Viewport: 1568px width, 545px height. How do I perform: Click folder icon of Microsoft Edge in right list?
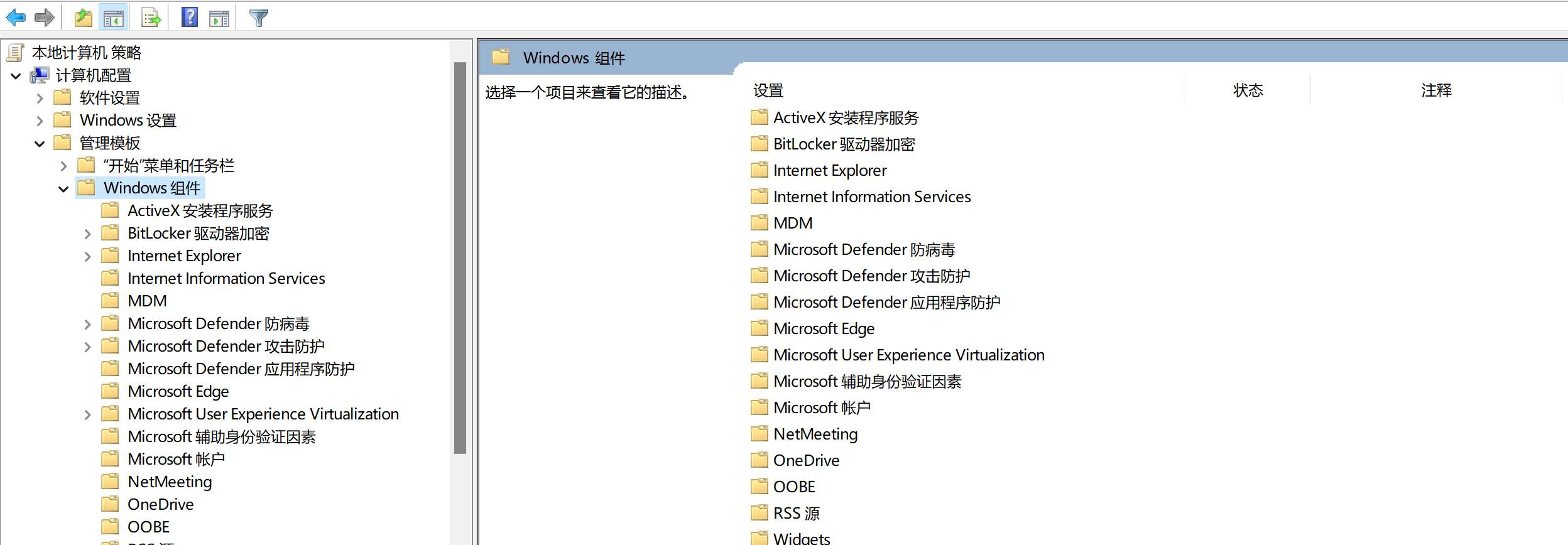click(759, 328)
